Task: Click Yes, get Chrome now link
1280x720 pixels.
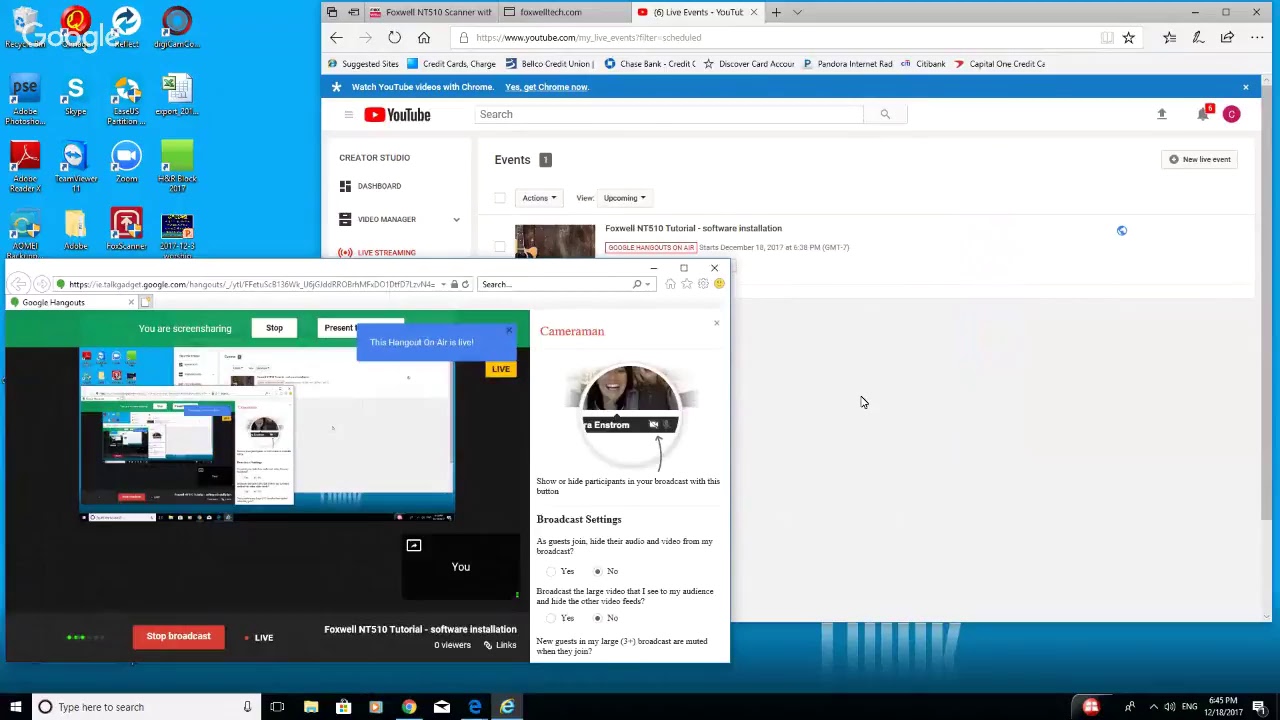Action: (546, 87)
